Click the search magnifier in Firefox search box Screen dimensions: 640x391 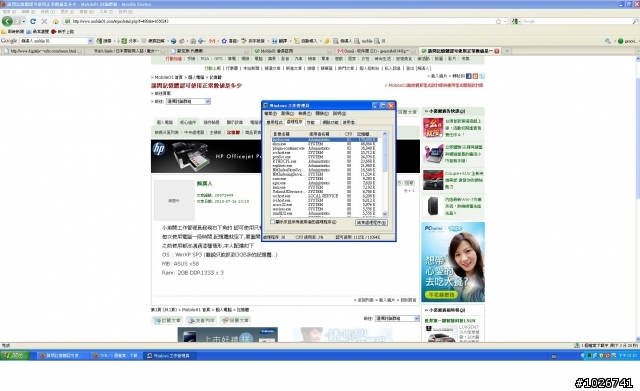[636, 21]
